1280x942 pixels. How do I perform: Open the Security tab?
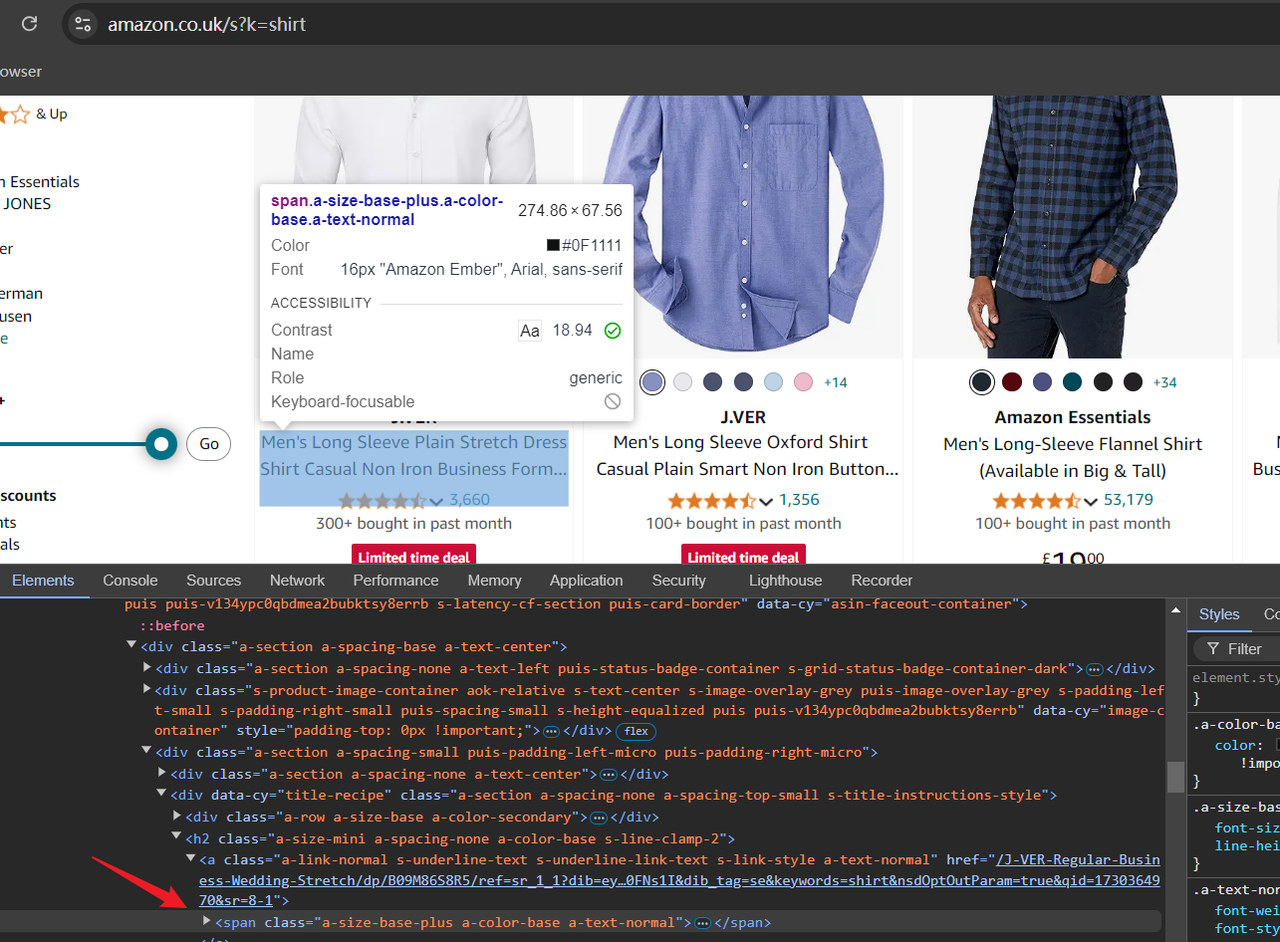679,580
